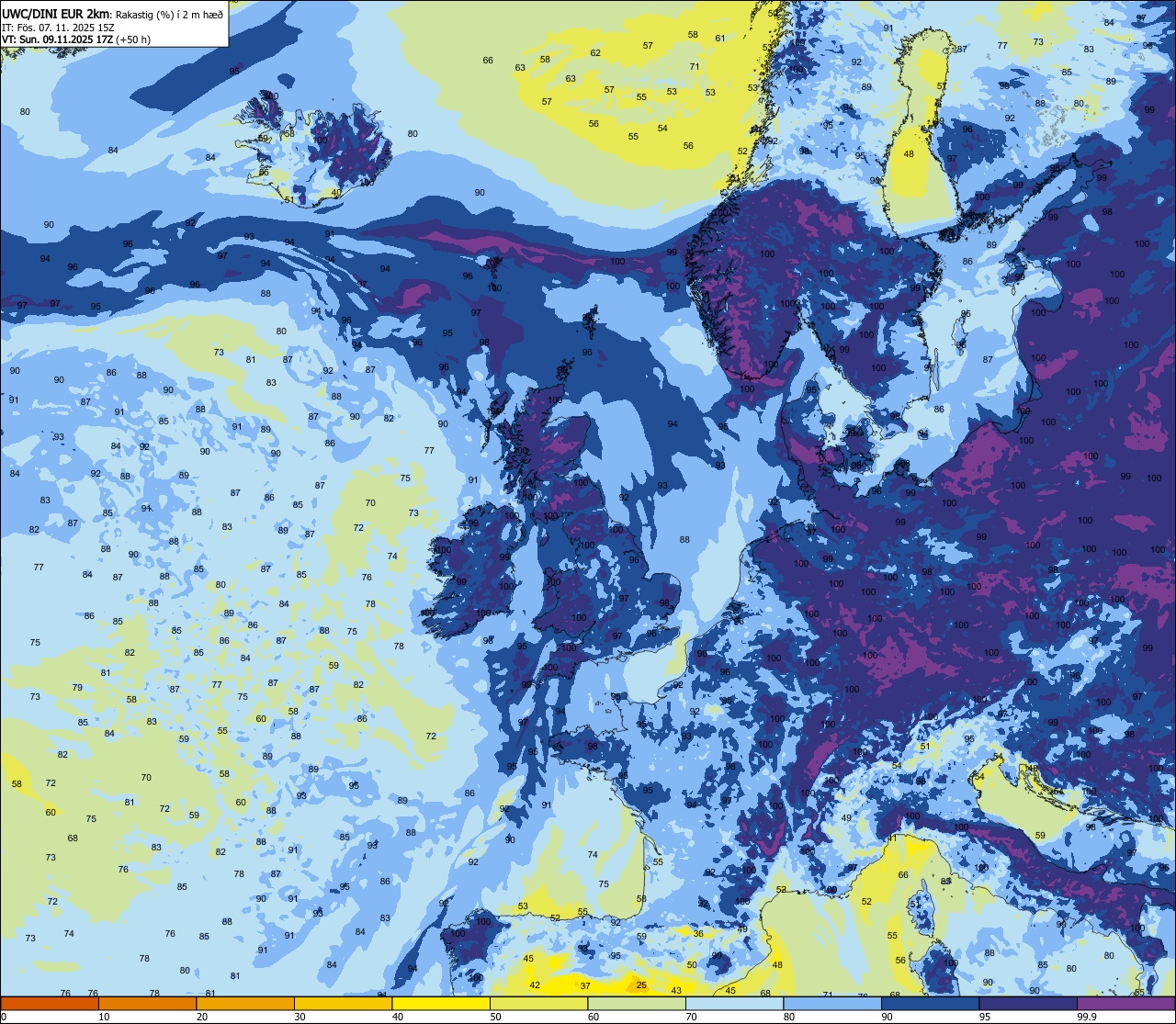The height and width of the screenshot is (1024, 1176).
Task: Click the title text UWC/DINI EUR 2km
Action: click(x=56, y=14)
